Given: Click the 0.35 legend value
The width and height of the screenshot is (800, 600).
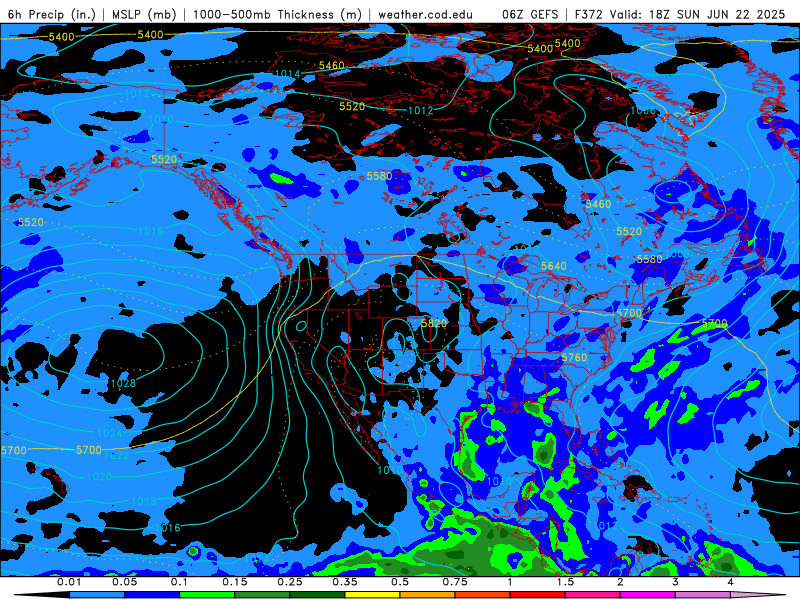Looking at the screenshot, I should 345,582.
